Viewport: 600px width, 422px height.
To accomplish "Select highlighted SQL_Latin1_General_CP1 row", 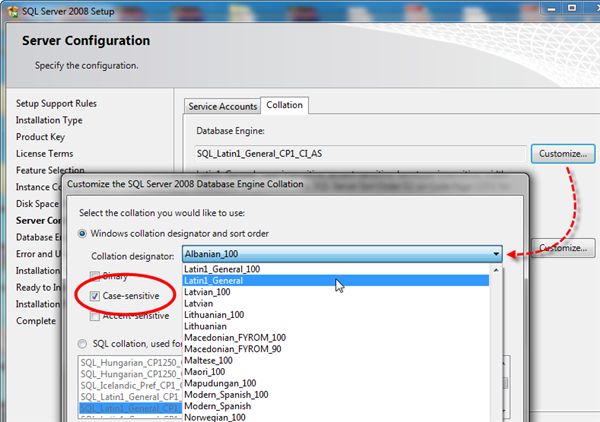I will click(x=130, y=408).
